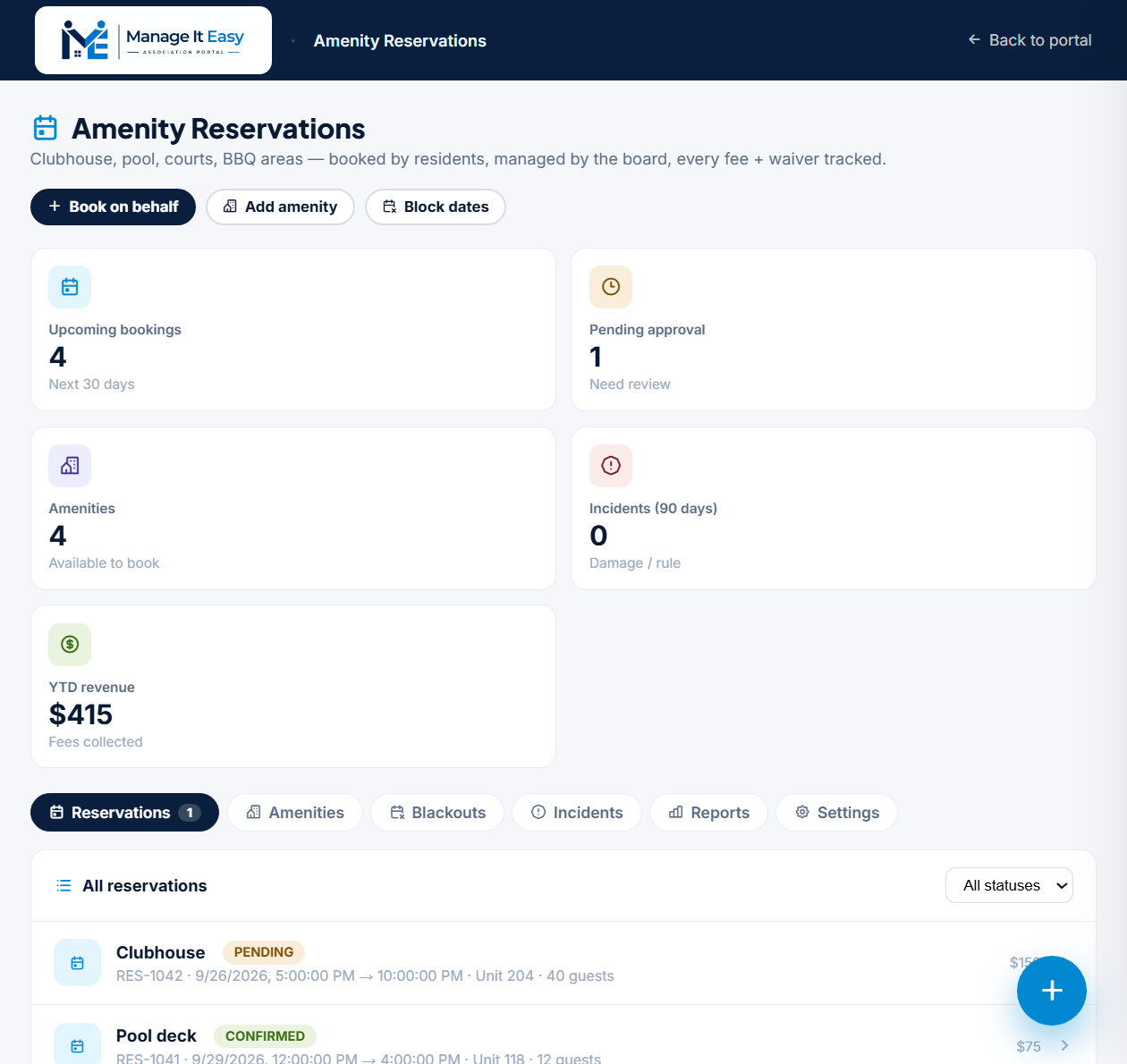Click the $415 YTD revenue value

(x=80, y=714)
